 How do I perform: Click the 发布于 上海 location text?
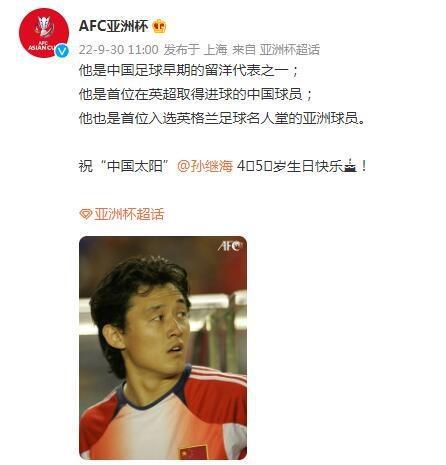pos(195,50)
